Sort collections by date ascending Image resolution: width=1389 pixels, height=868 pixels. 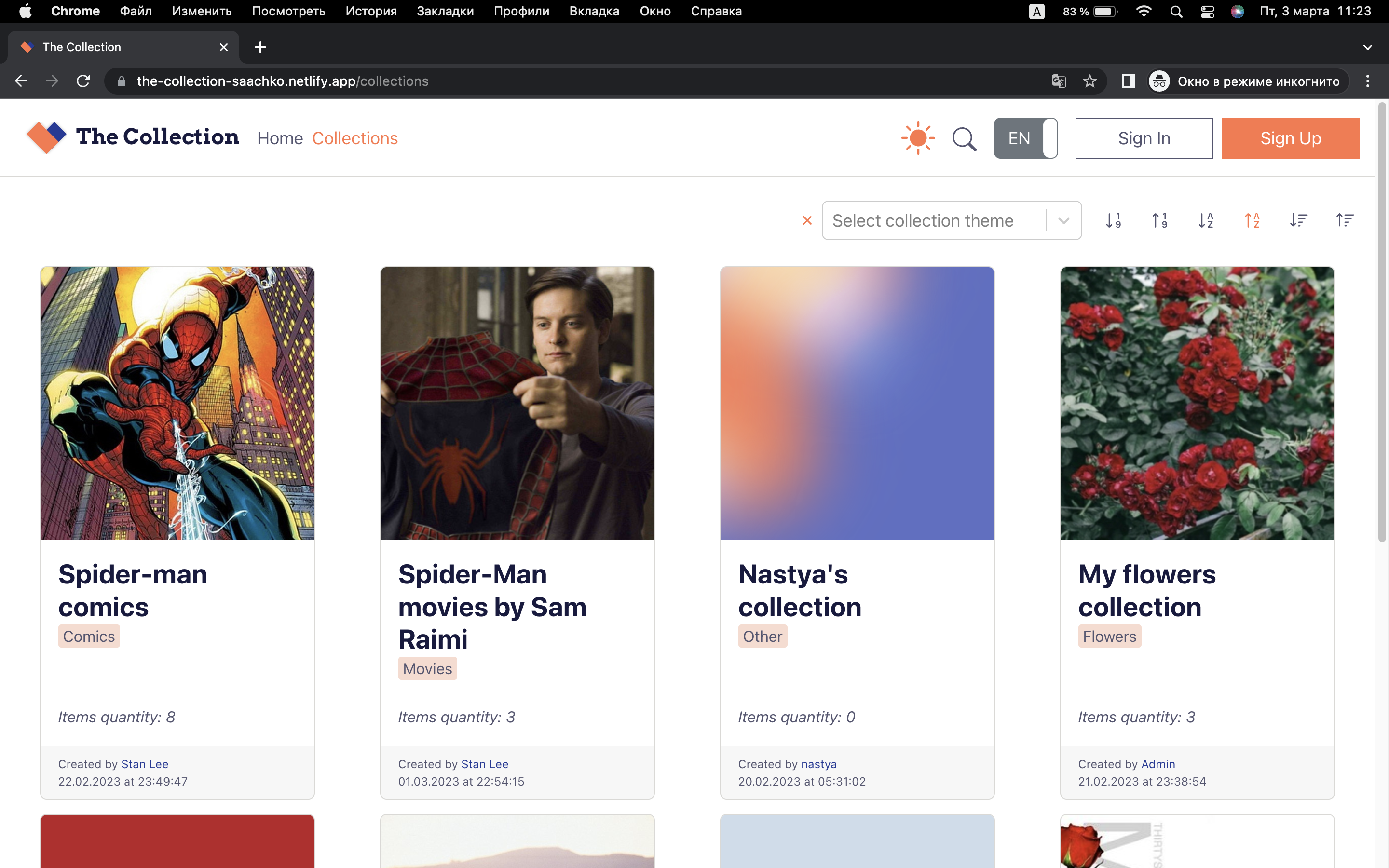(x=1345, y=220)
